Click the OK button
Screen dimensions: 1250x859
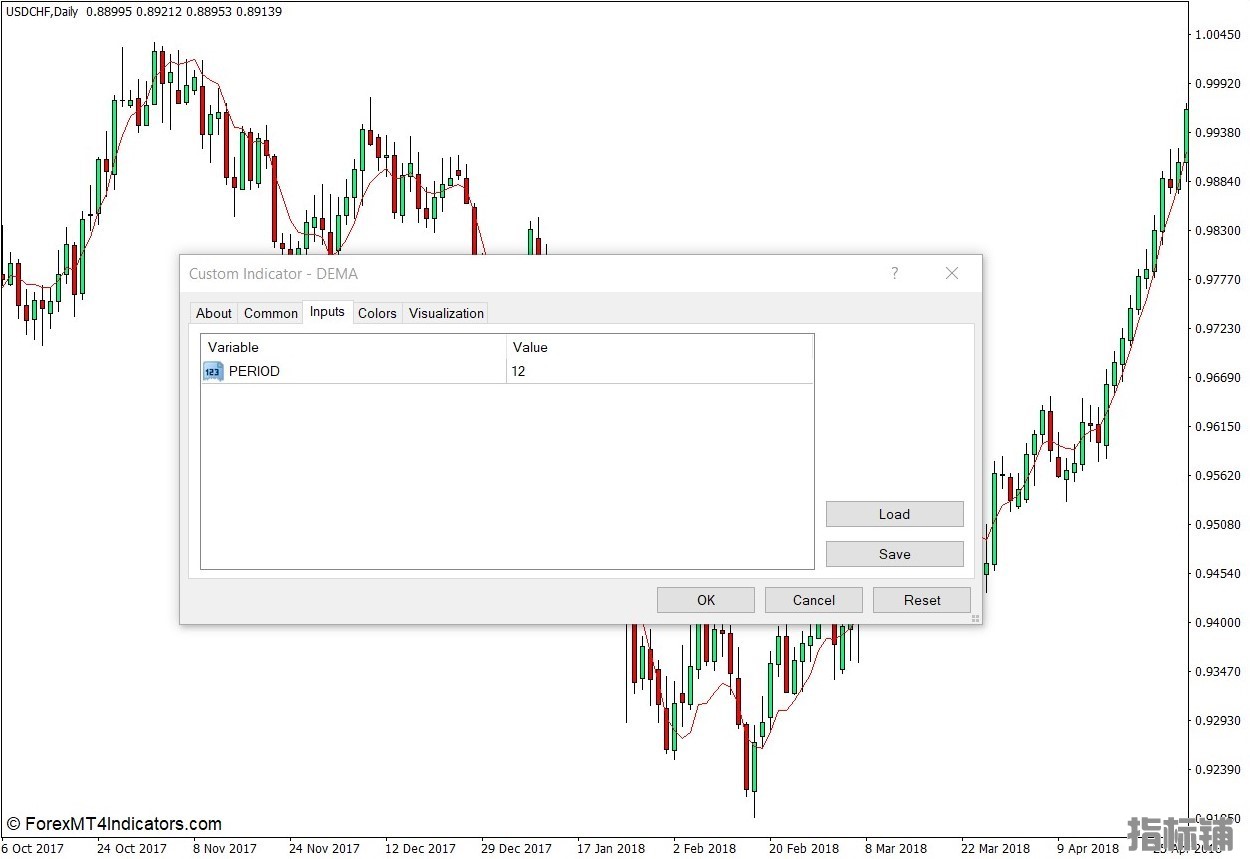click(x=706, y=600)
